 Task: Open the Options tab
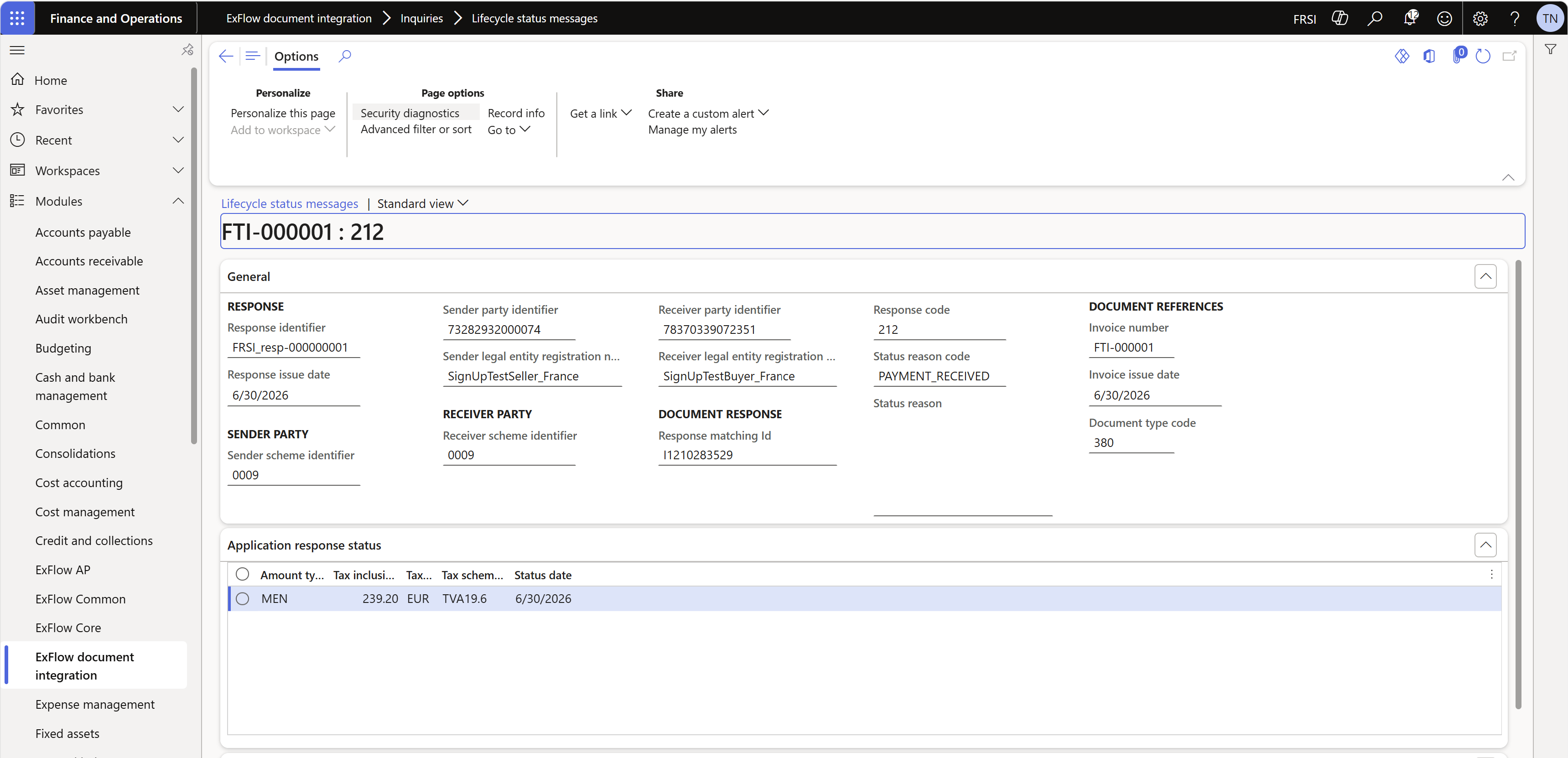296,56
